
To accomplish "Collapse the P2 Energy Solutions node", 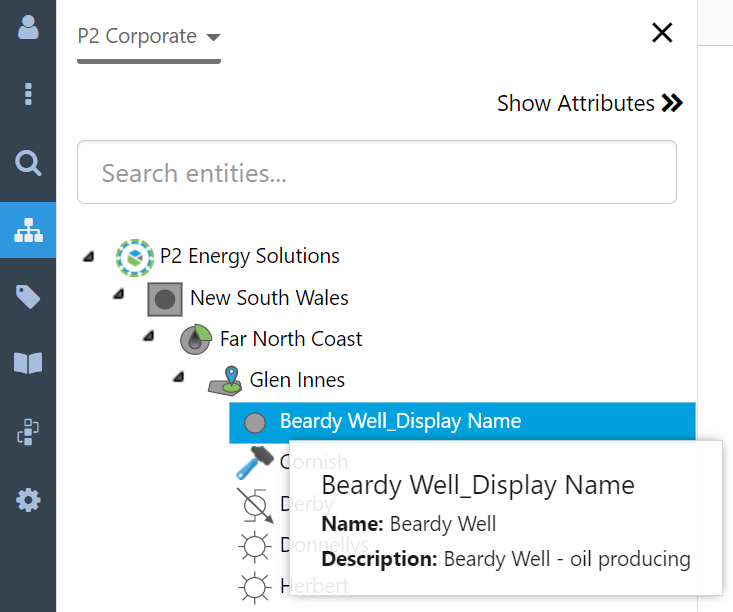I will pos(89,256).
